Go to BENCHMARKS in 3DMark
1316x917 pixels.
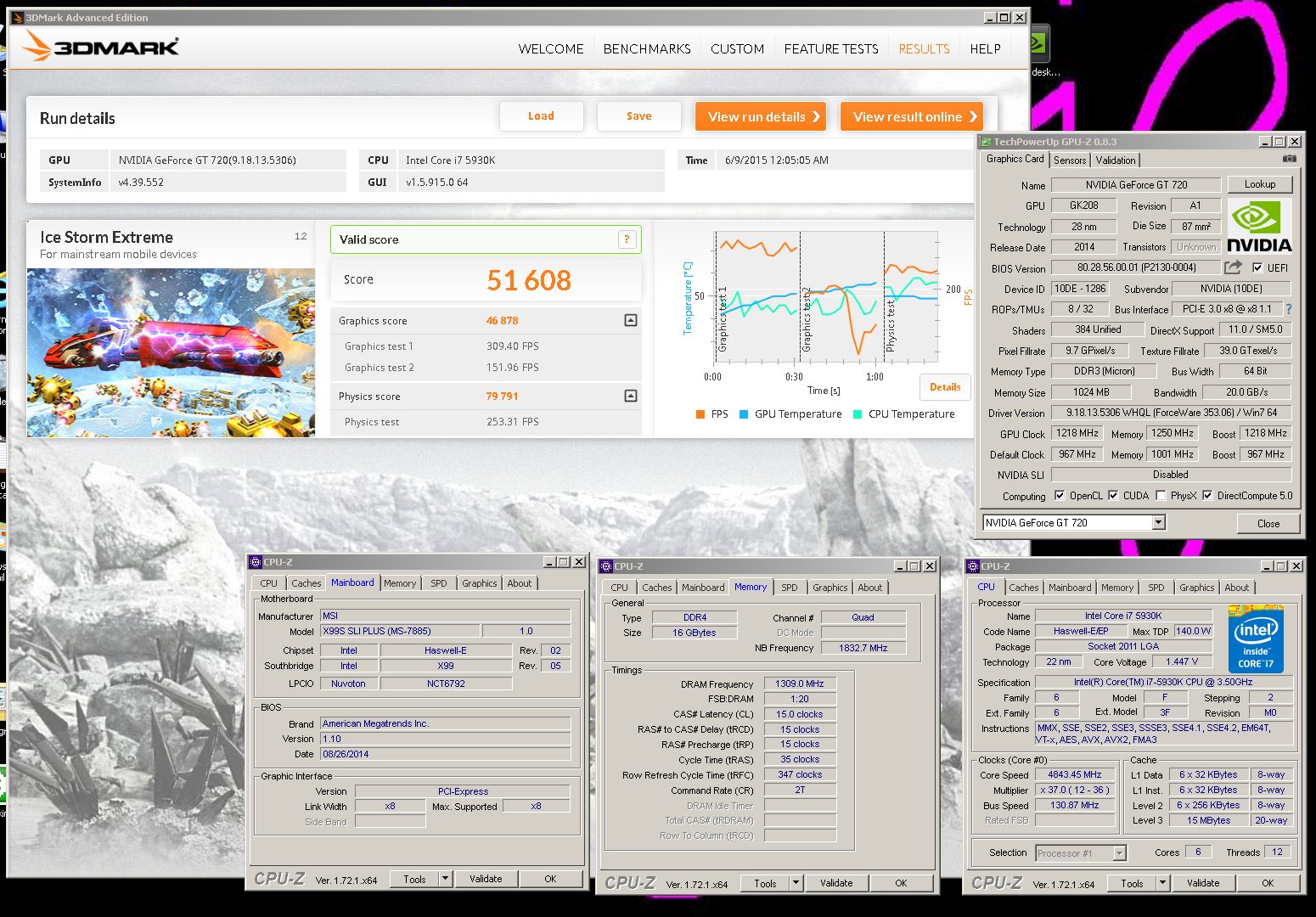coord(647,49)
